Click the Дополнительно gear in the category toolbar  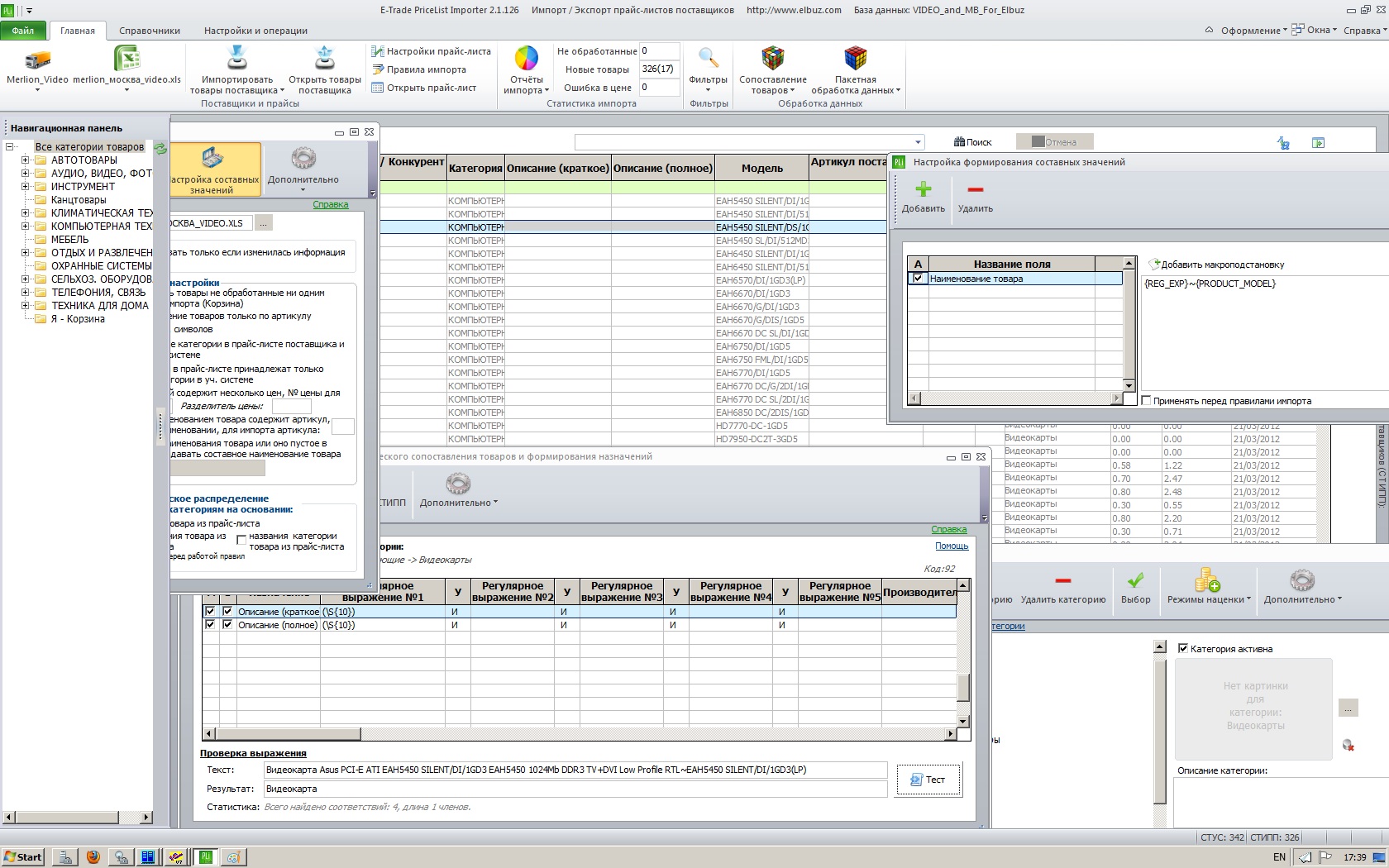(x=1302, y=579)
